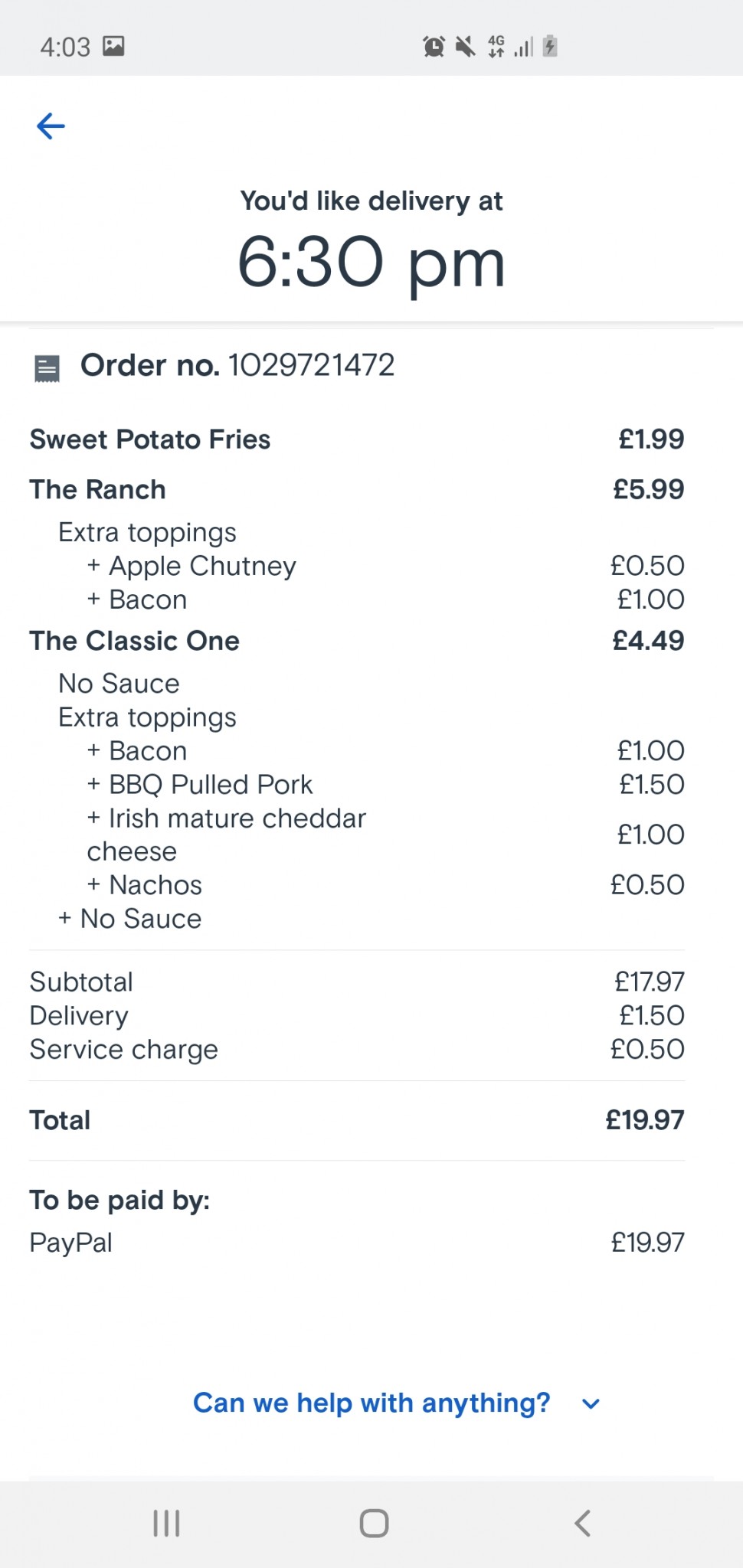The height and width of the screenshot is (1568, 743).
Task: Expand the help section chevron
Action: (591, 1403)
